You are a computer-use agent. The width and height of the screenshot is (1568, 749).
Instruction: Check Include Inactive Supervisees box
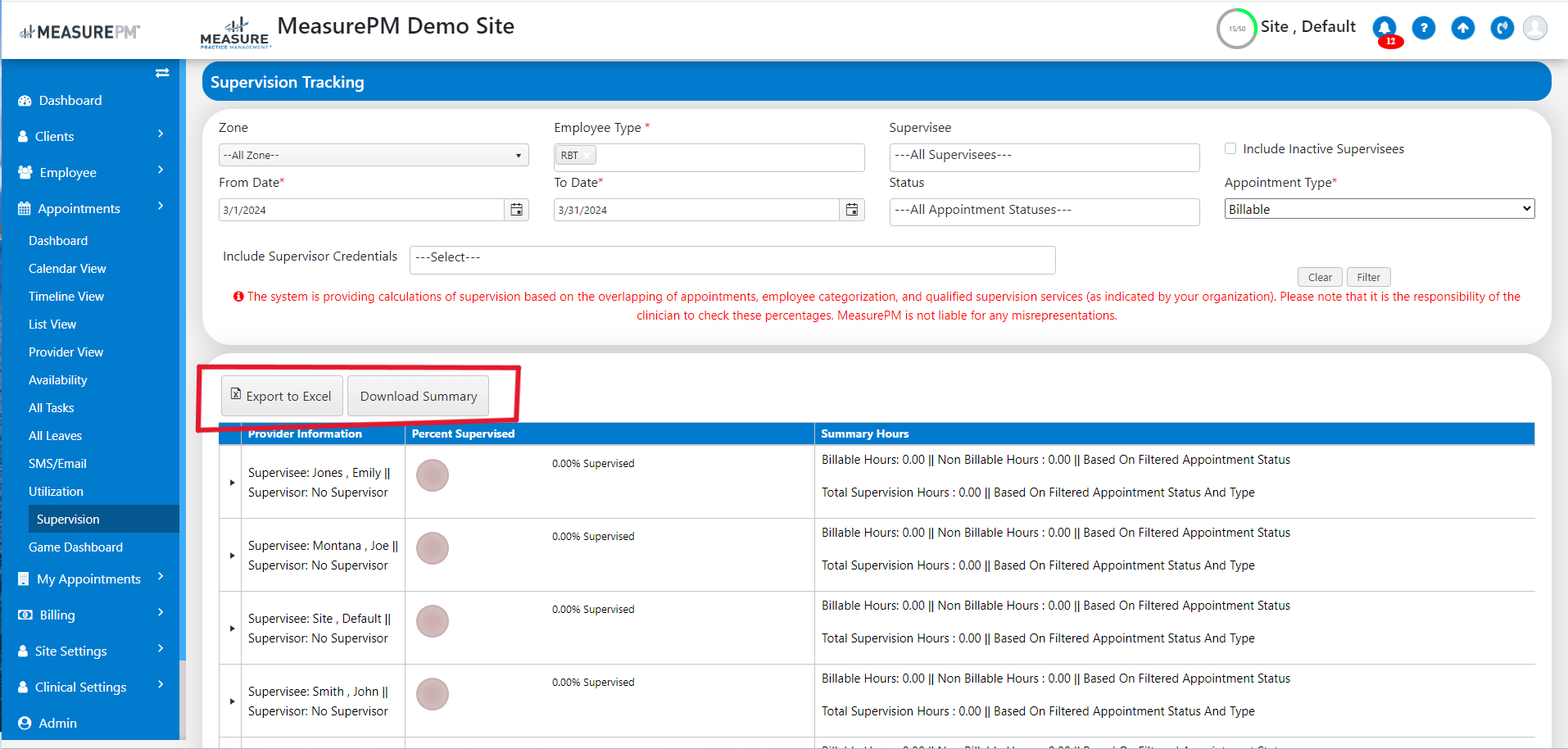(1230, 148)
